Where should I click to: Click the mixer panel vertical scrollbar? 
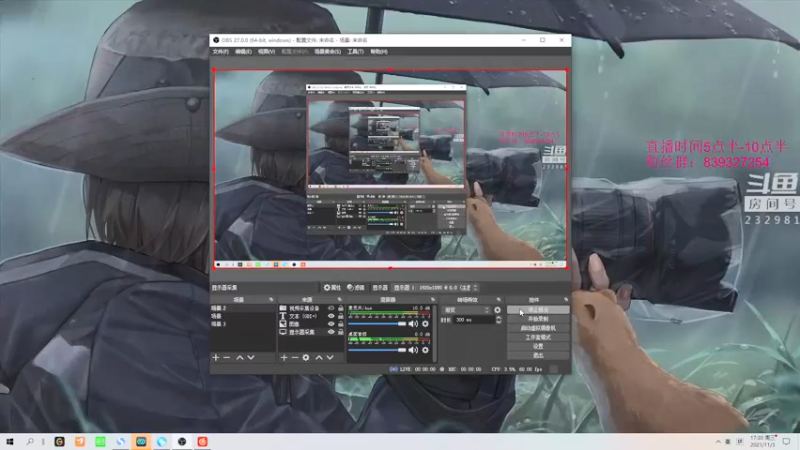(x=435, y=334)
